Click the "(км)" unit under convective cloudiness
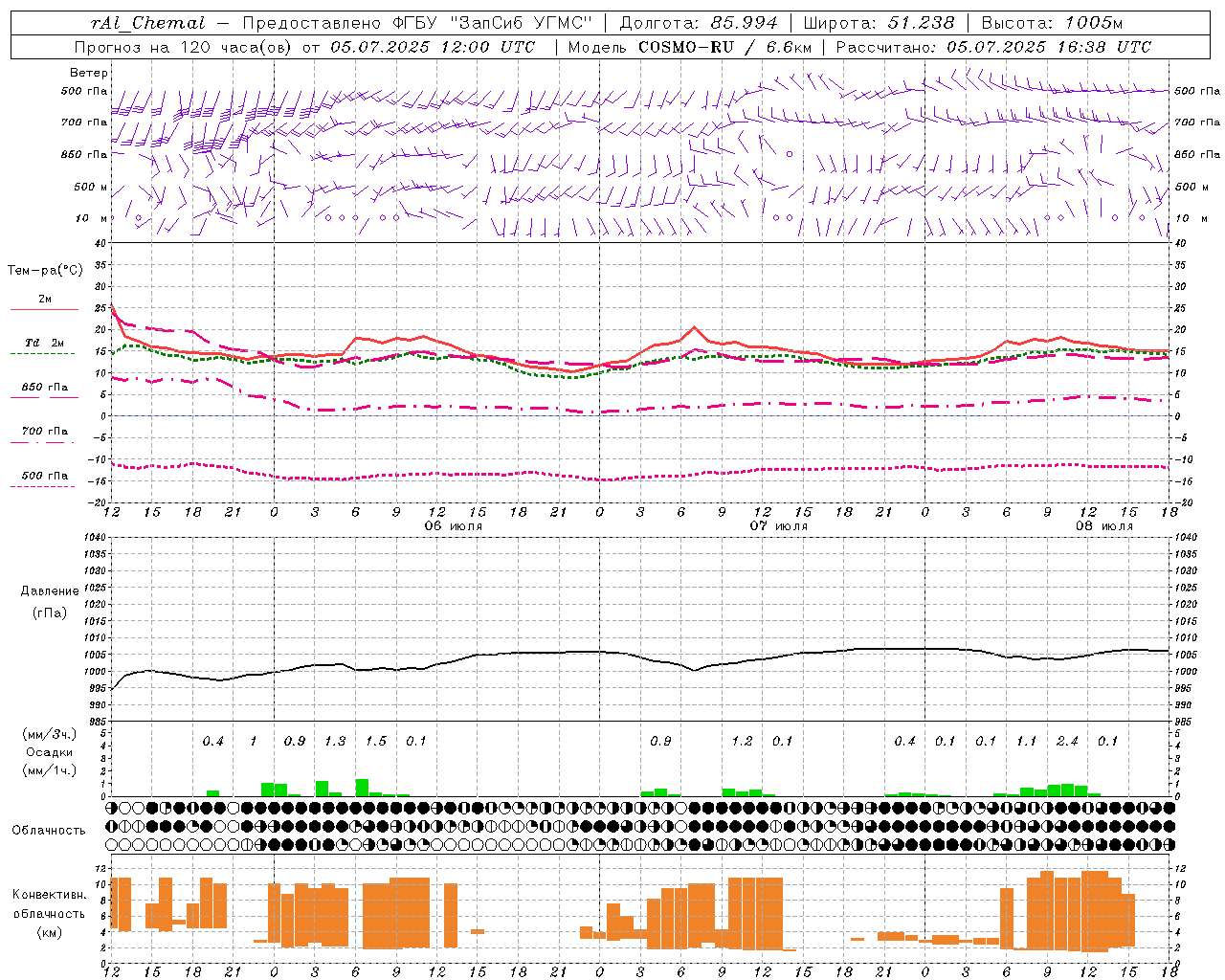This screenshot has height=980, width=1225. click(x=50, y=932)
